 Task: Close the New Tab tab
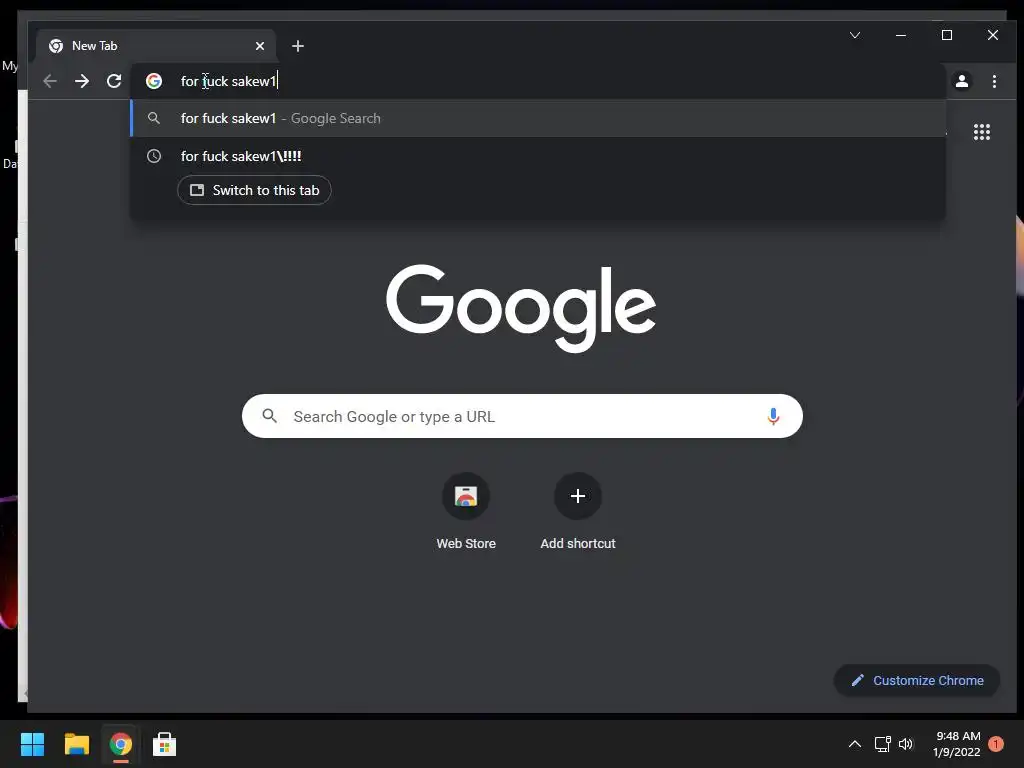point(260,46)
